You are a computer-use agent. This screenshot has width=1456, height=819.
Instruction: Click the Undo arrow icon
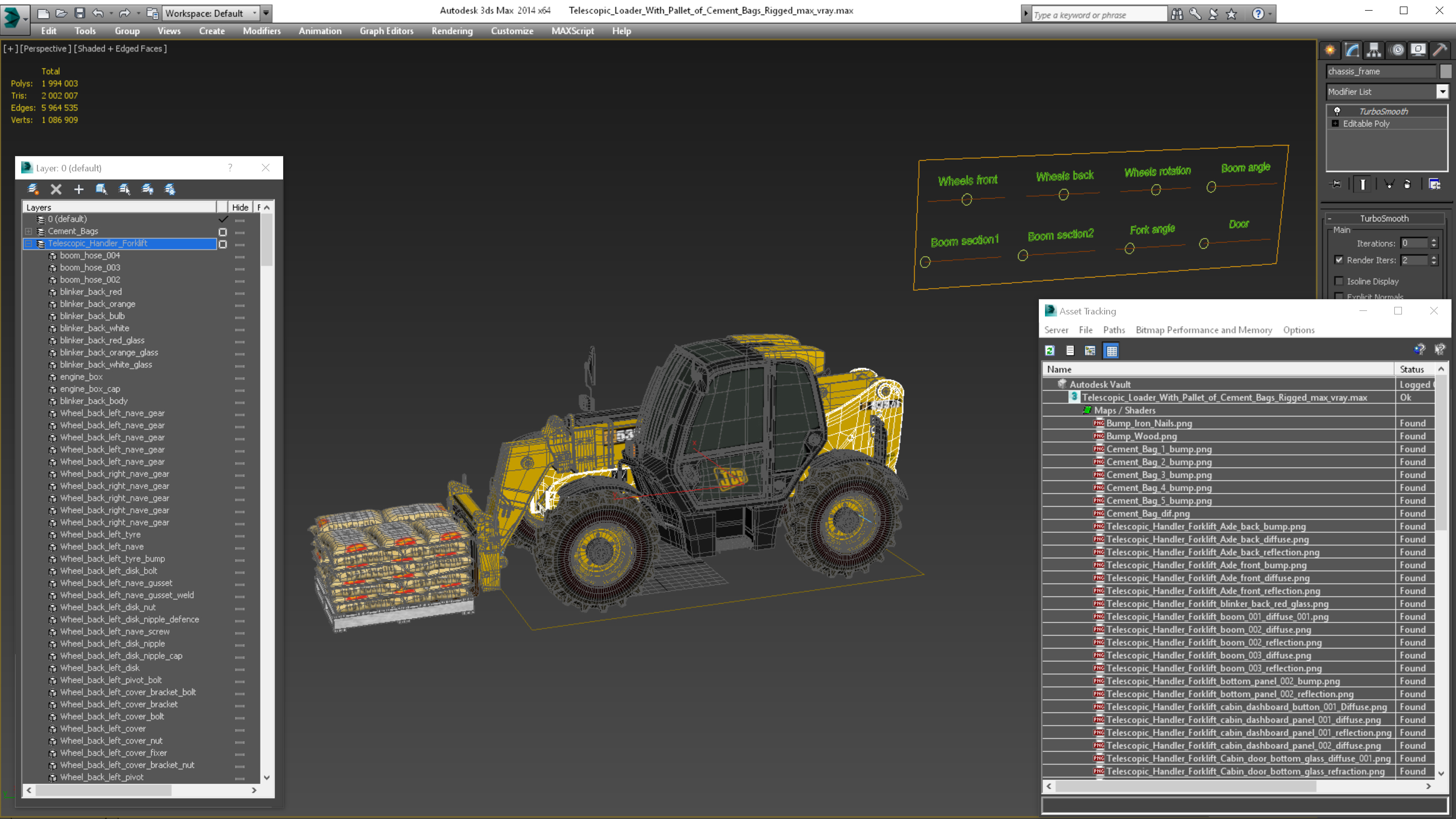pyautogui.click(x=99, y=13)
